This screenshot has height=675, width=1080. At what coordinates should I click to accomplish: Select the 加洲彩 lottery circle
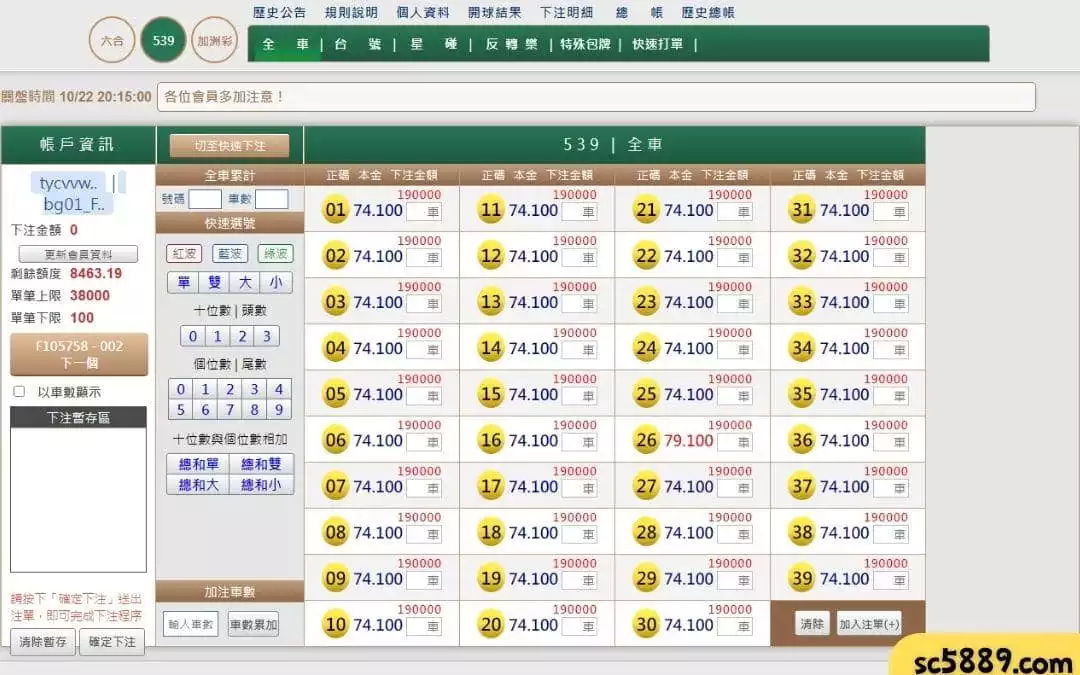(214, 41)
